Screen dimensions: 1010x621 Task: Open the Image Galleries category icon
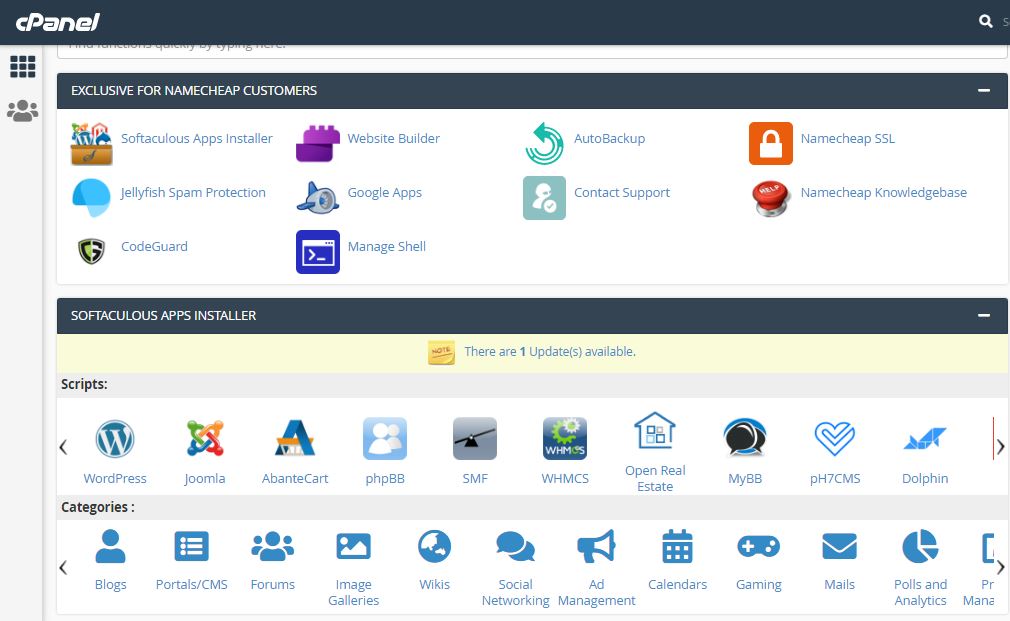click(x=354, y=546)
